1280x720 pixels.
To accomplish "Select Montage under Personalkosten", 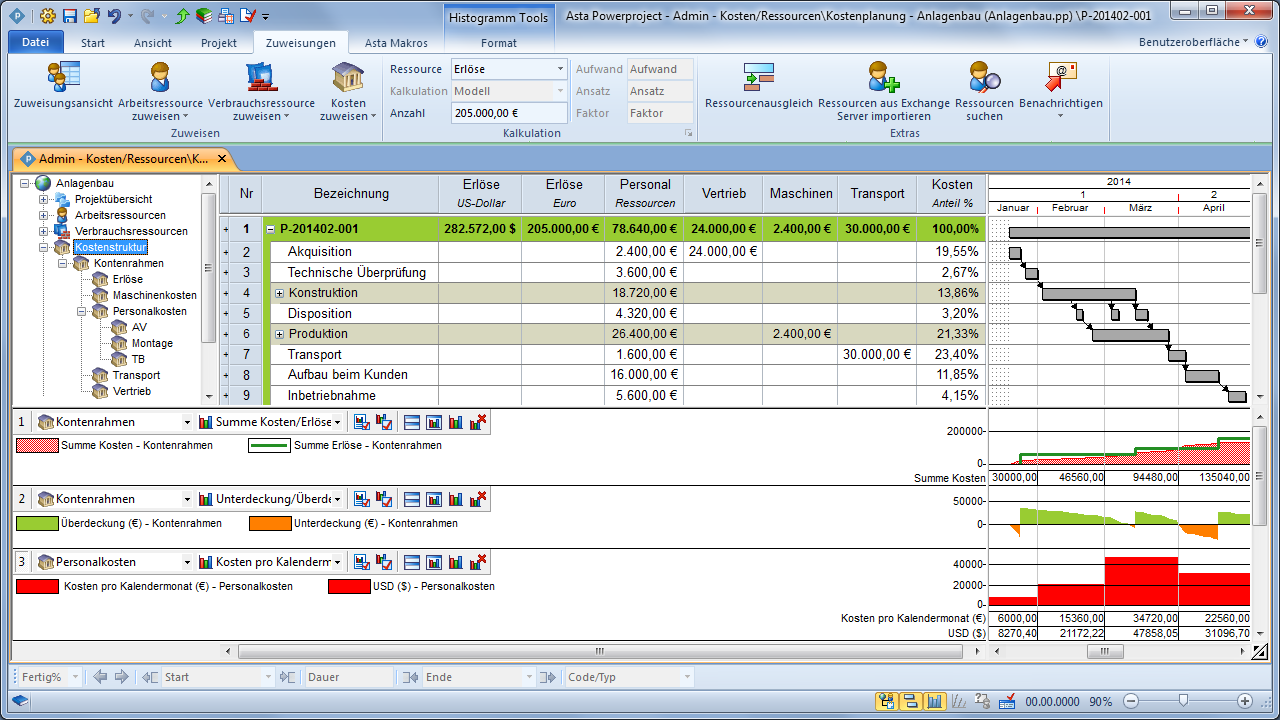I will (x=152, y=343).
